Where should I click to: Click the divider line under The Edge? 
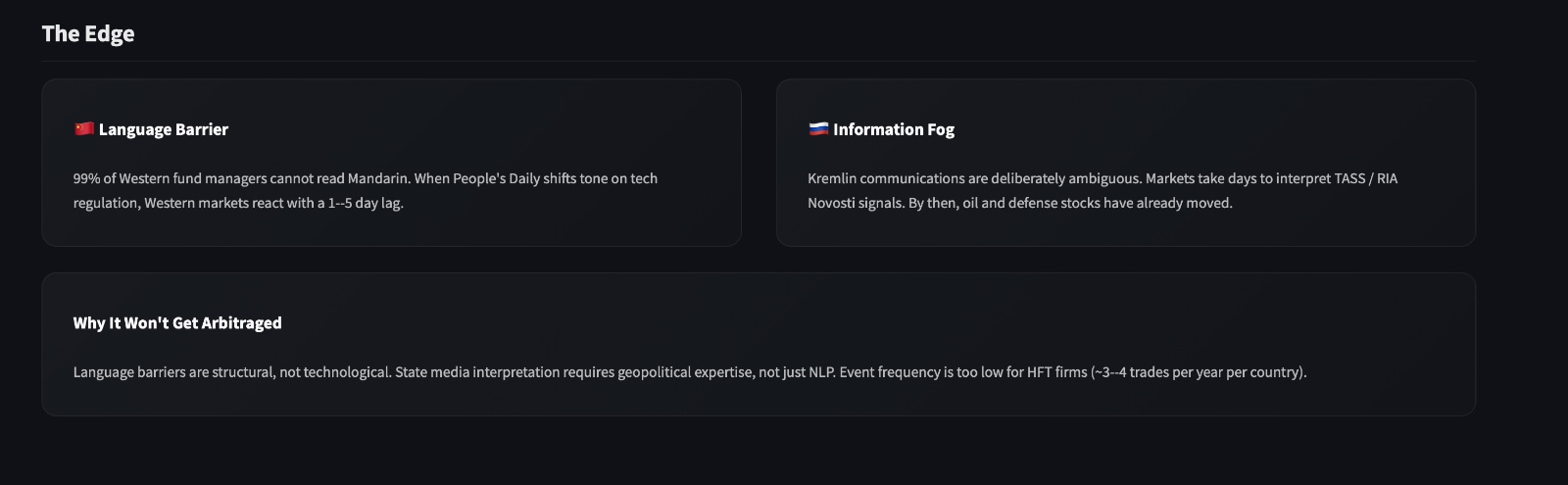click(x=758, y=62)
